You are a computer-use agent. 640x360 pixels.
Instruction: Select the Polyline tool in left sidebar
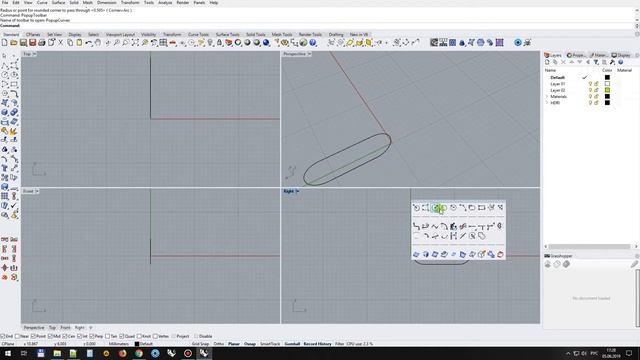pyautogui.click(x=4, y=65)
